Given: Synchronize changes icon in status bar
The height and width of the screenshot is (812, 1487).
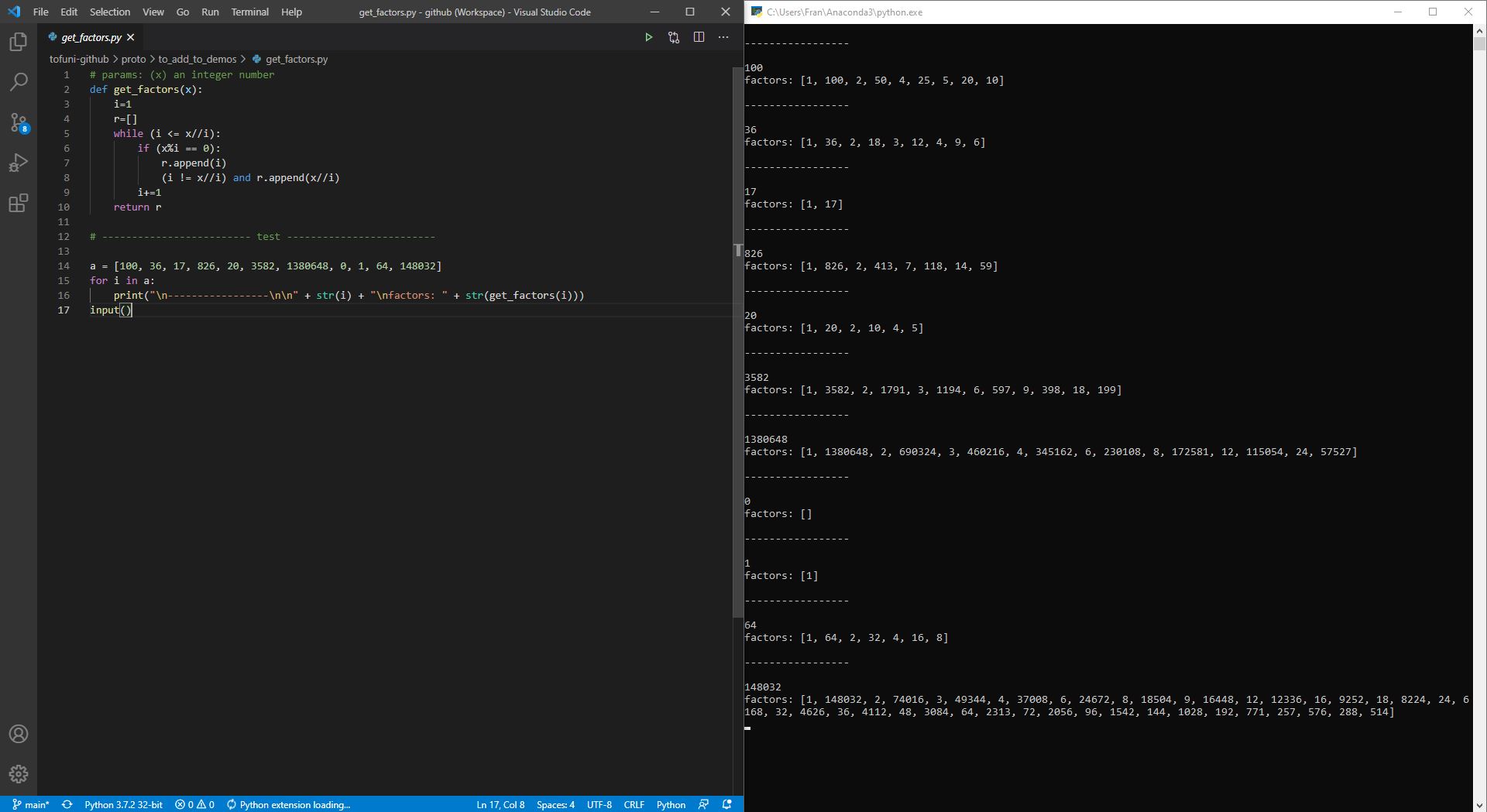Looking at the screenshot, I should [67, 804].
